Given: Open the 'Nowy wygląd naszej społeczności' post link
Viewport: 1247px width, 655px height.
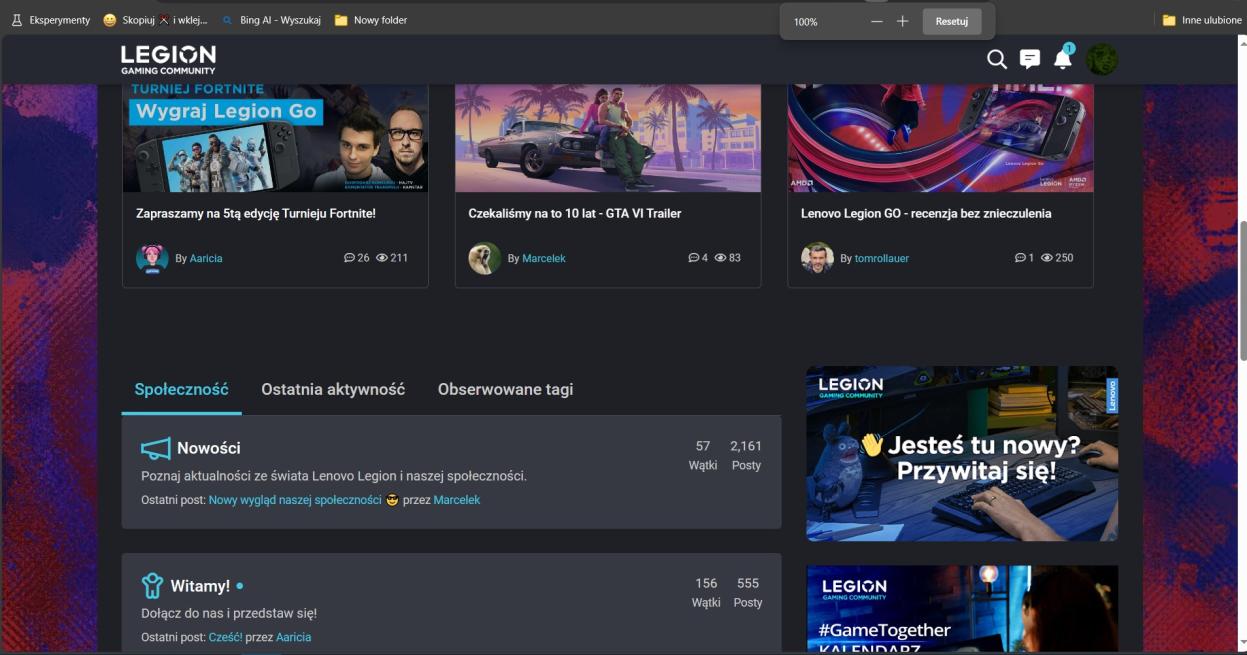Looking at the screenshot, I should (295, 500).
